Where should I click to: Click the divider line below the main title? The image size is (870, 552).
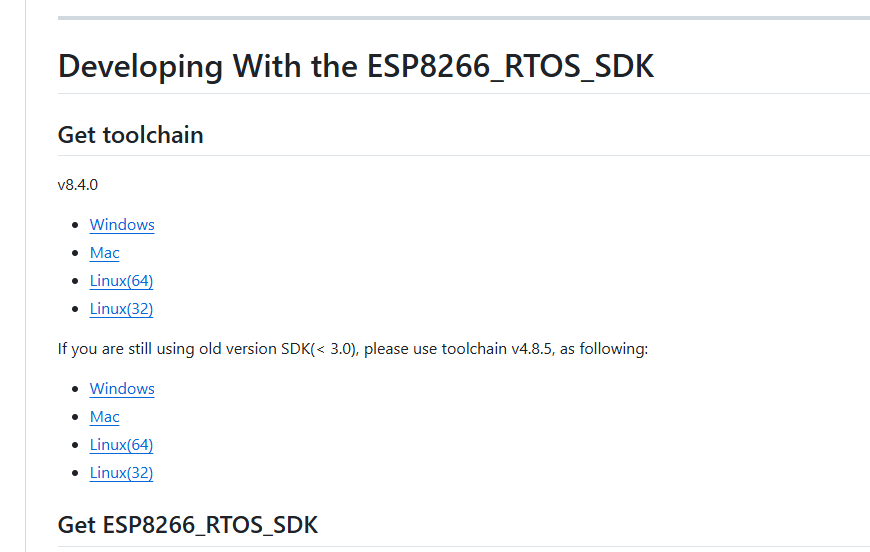tap(463, 93)
